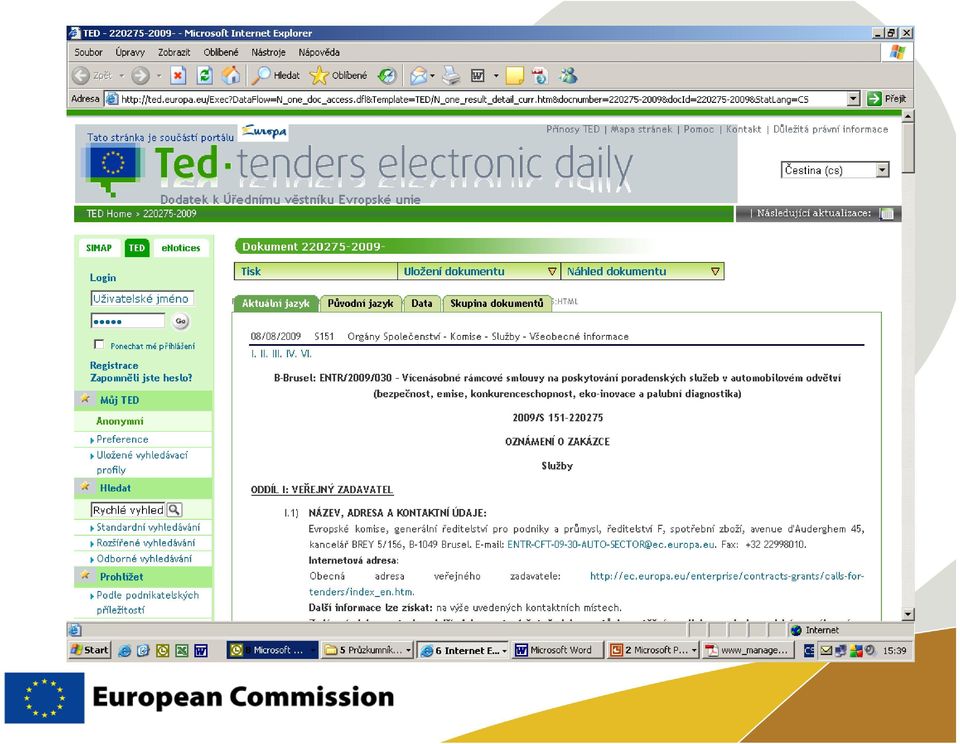Click the Mail envelope icon
The width and height of the screenshot is (960, 744).
click(418, 76)
